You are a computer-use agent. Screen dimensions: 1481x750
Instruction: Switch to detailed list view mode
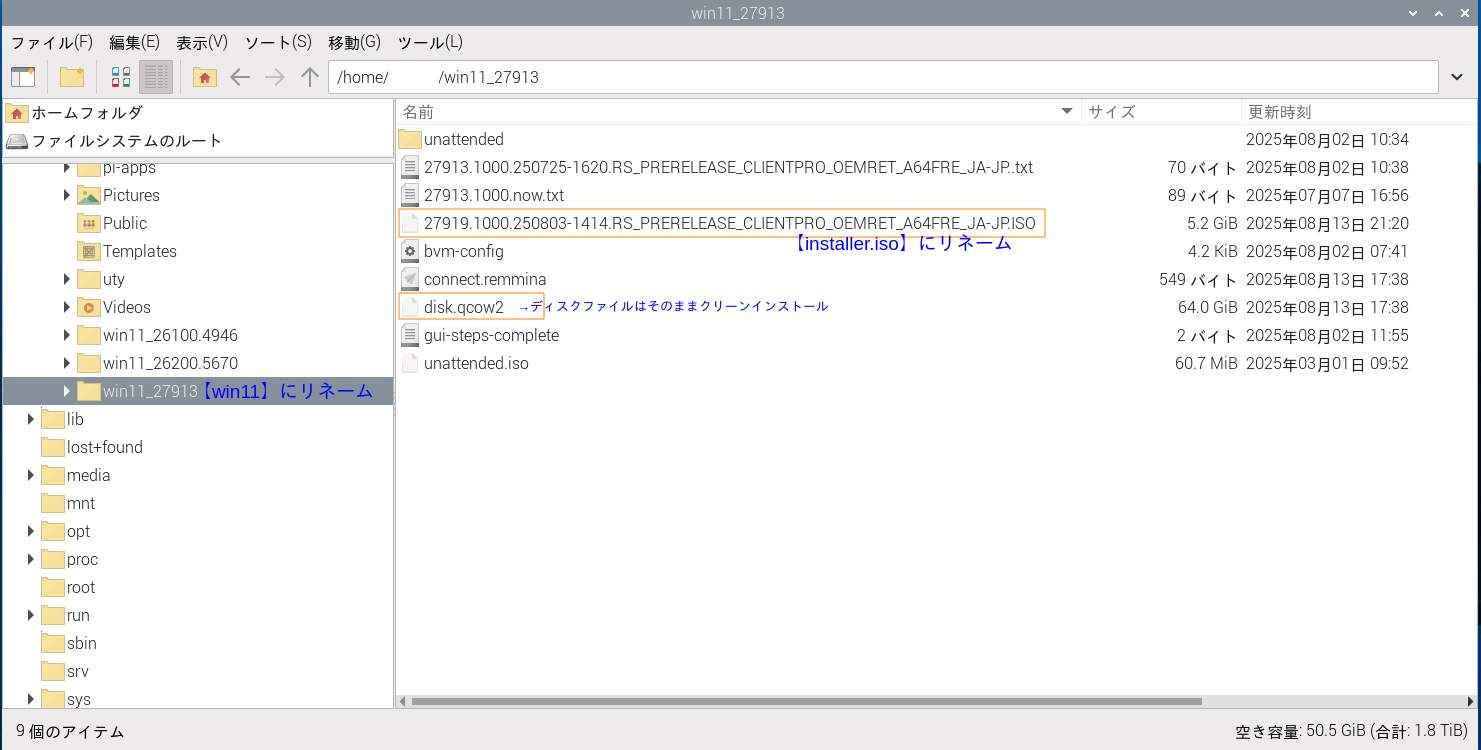coord(155,77)
